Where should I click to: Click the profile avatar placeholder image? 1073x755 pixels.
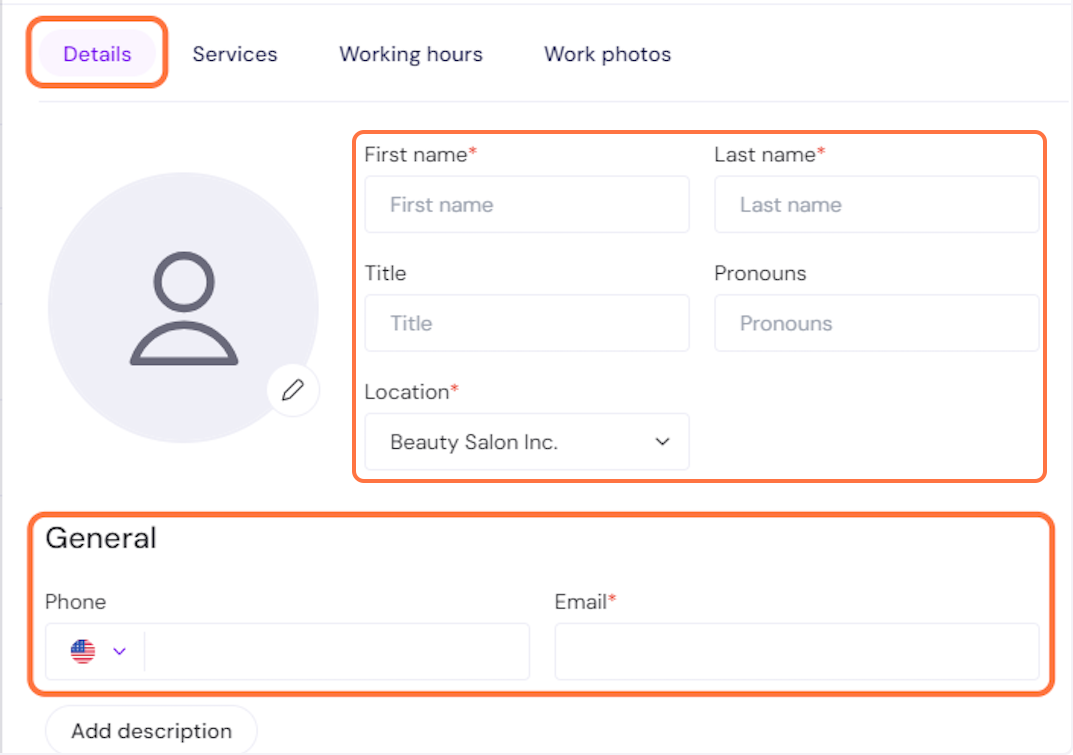pos(183,308)
